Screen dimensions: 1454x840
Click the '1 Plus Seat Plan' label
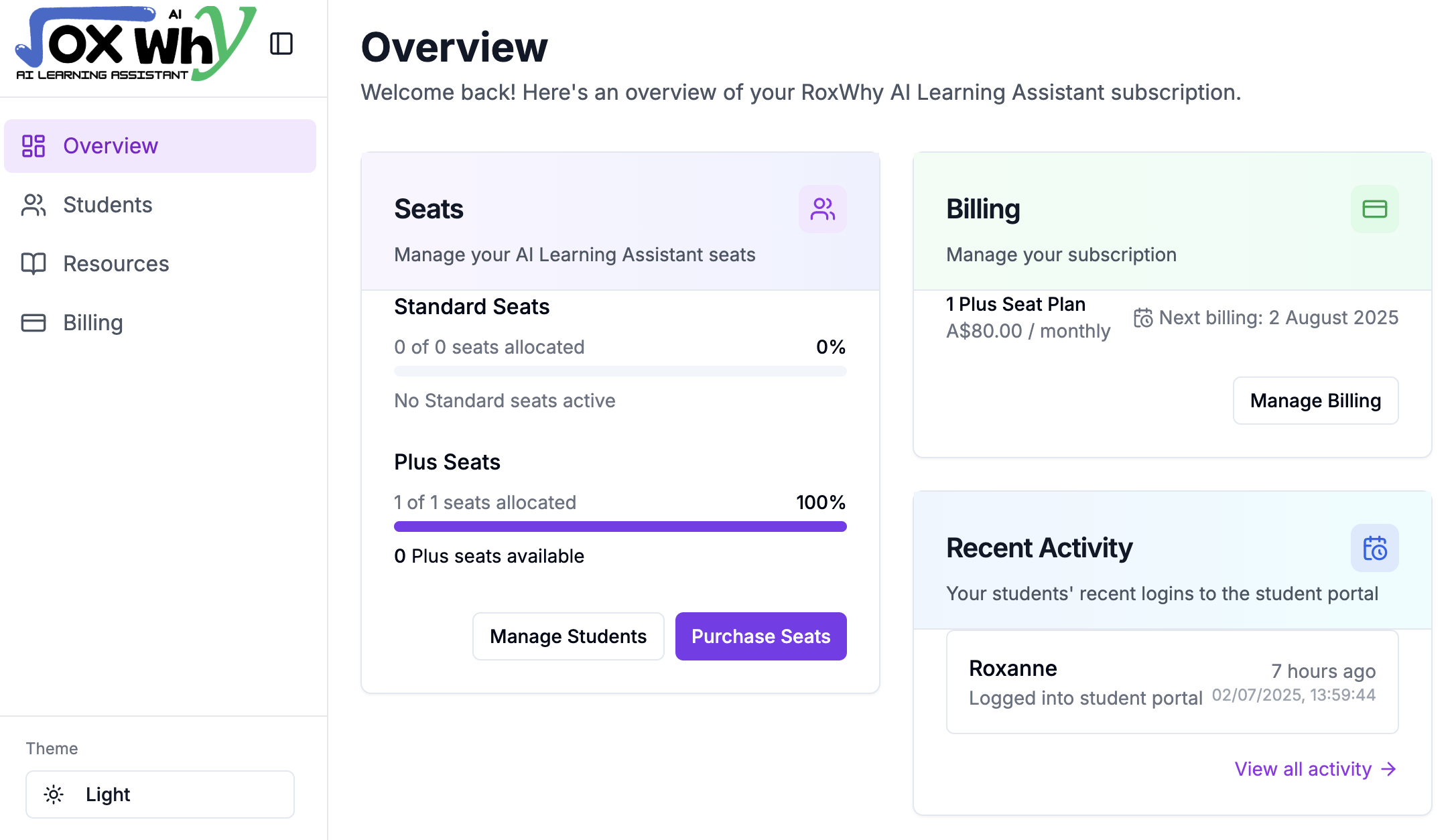(1016, 304)
